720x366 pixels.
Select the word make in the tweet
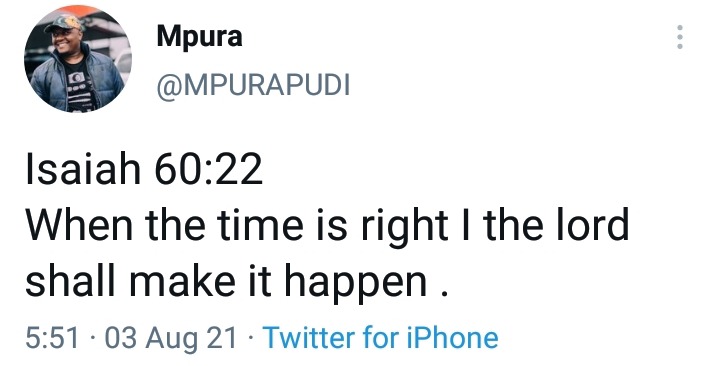[182, 280]
